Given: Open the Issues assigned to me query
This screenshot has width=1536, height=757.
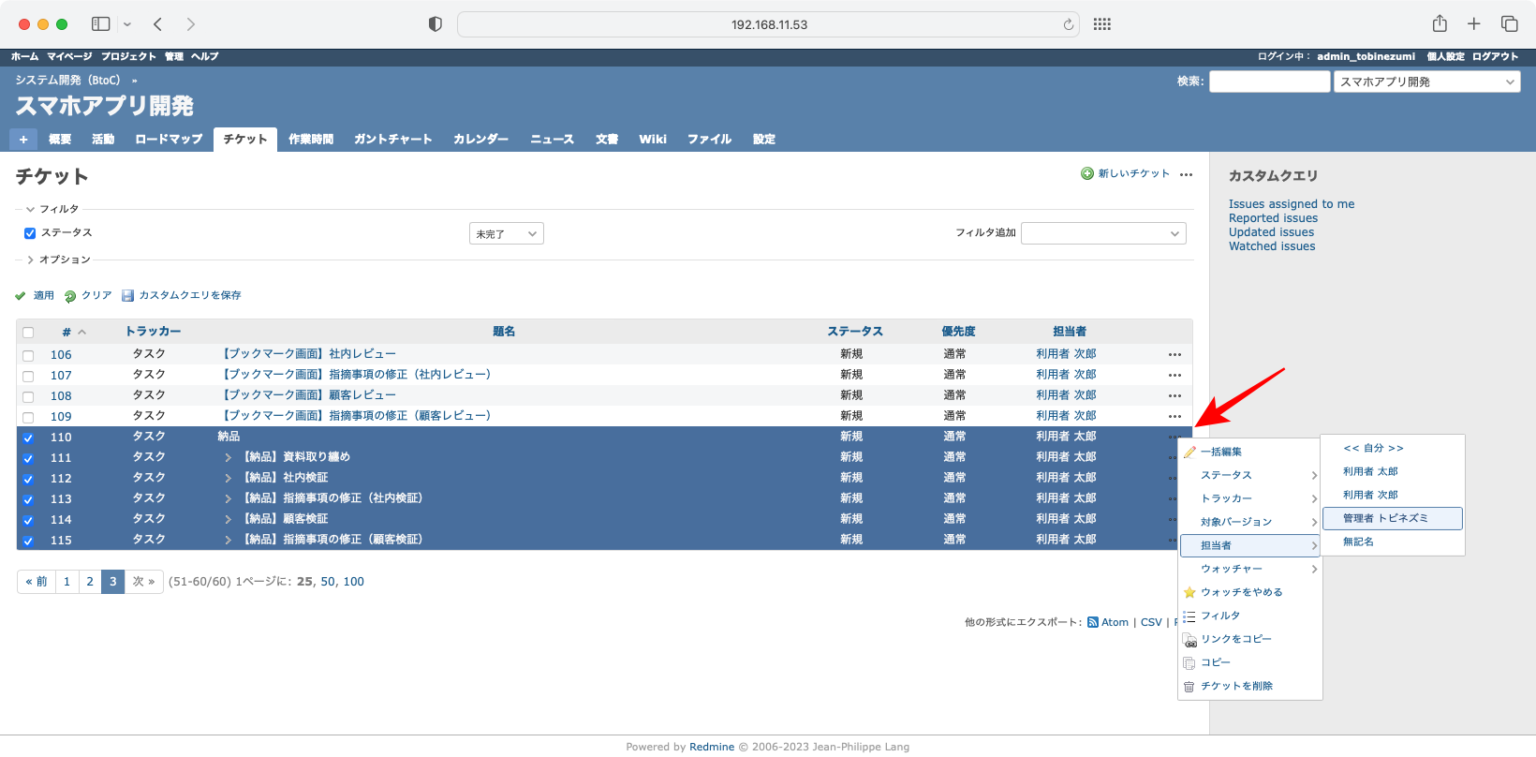Looking at the screenshot, I should [1291, 203].
